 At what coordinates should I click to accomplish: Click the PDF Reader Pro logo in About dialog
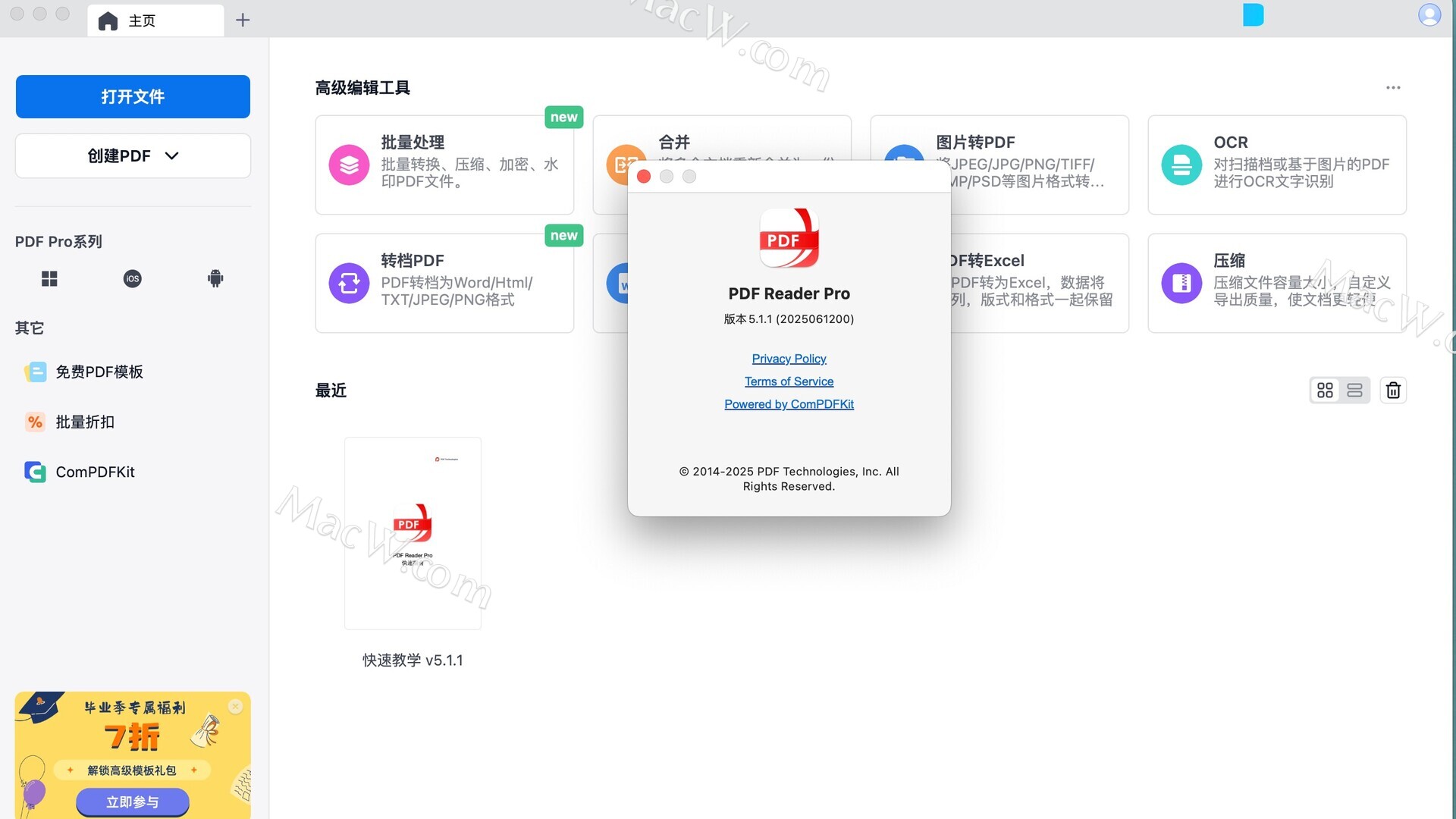(789, 238)
